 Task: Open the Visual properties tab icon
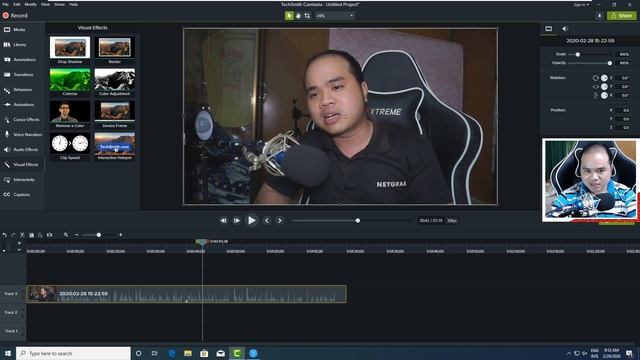(549, 29)
